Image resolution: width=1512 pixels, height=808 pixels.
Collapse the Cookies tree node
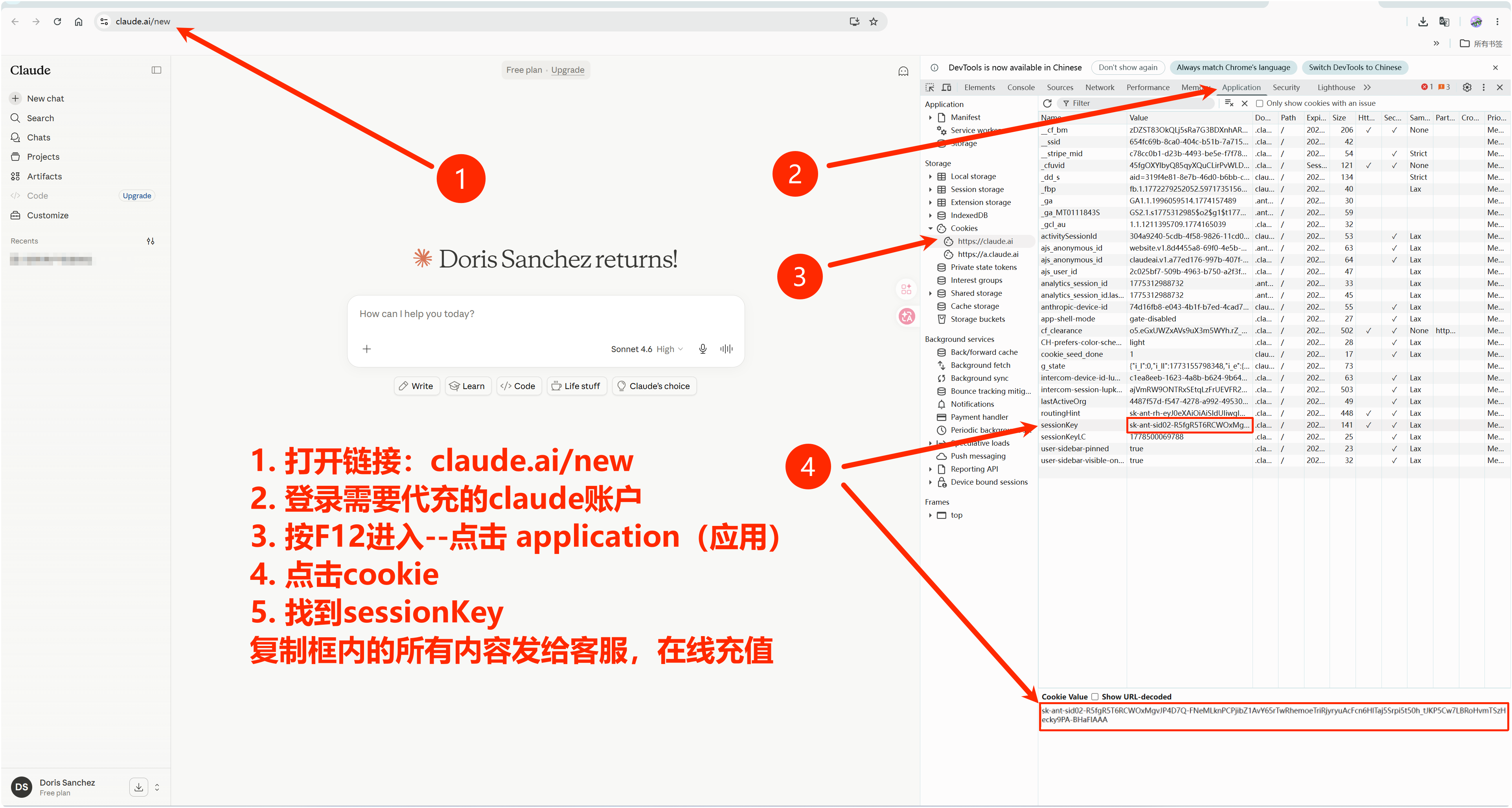[930, 229]
